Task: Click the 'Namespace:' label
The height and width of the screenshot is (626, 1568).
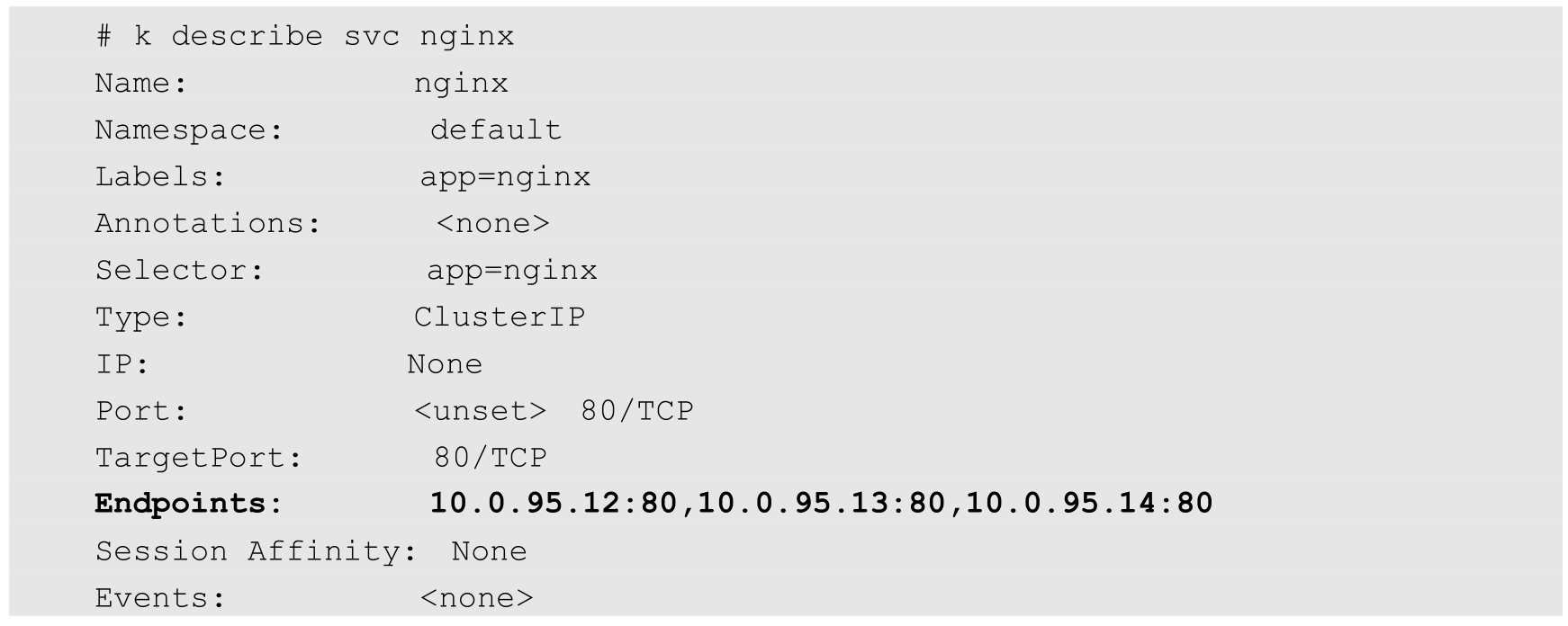Action: [x=189, y=130]
